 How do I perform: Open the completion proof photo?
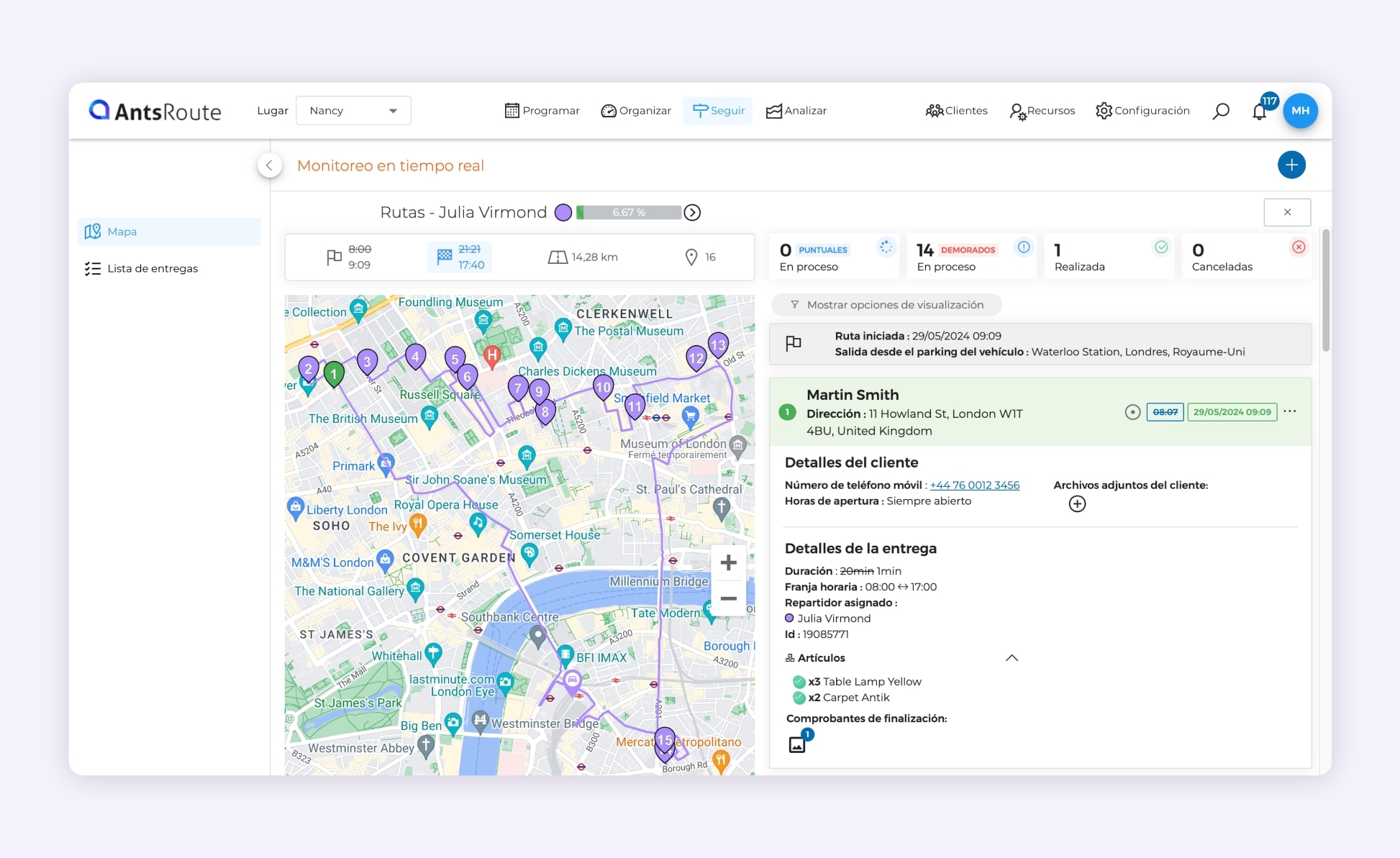click(797, 744)
